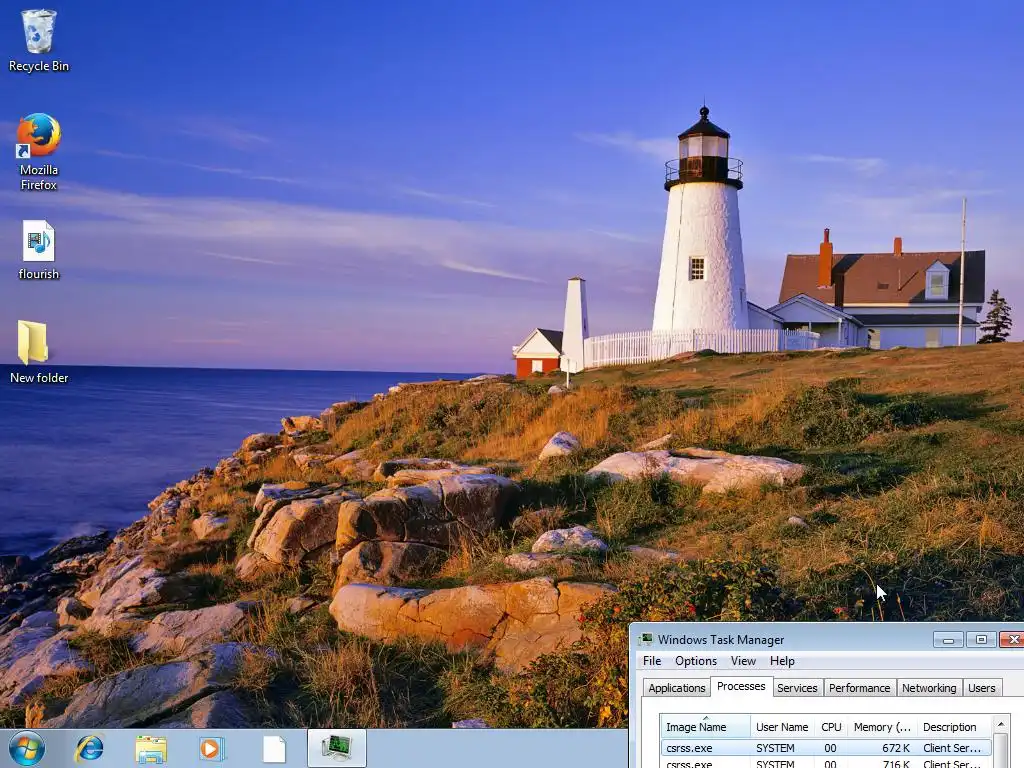Open the Windows Start menu orb
1024x768 pixels.
[27, 748]
